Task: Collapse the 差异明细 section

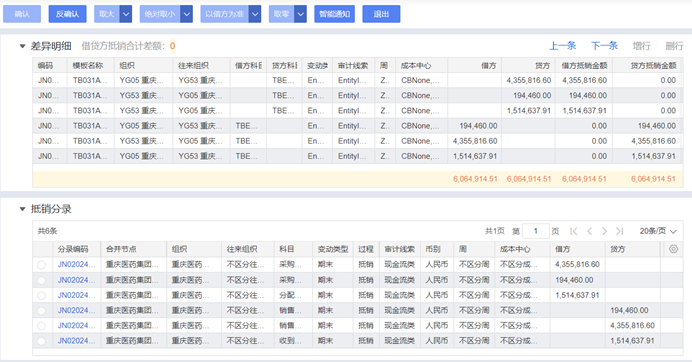Action: [x=23, y=46]
